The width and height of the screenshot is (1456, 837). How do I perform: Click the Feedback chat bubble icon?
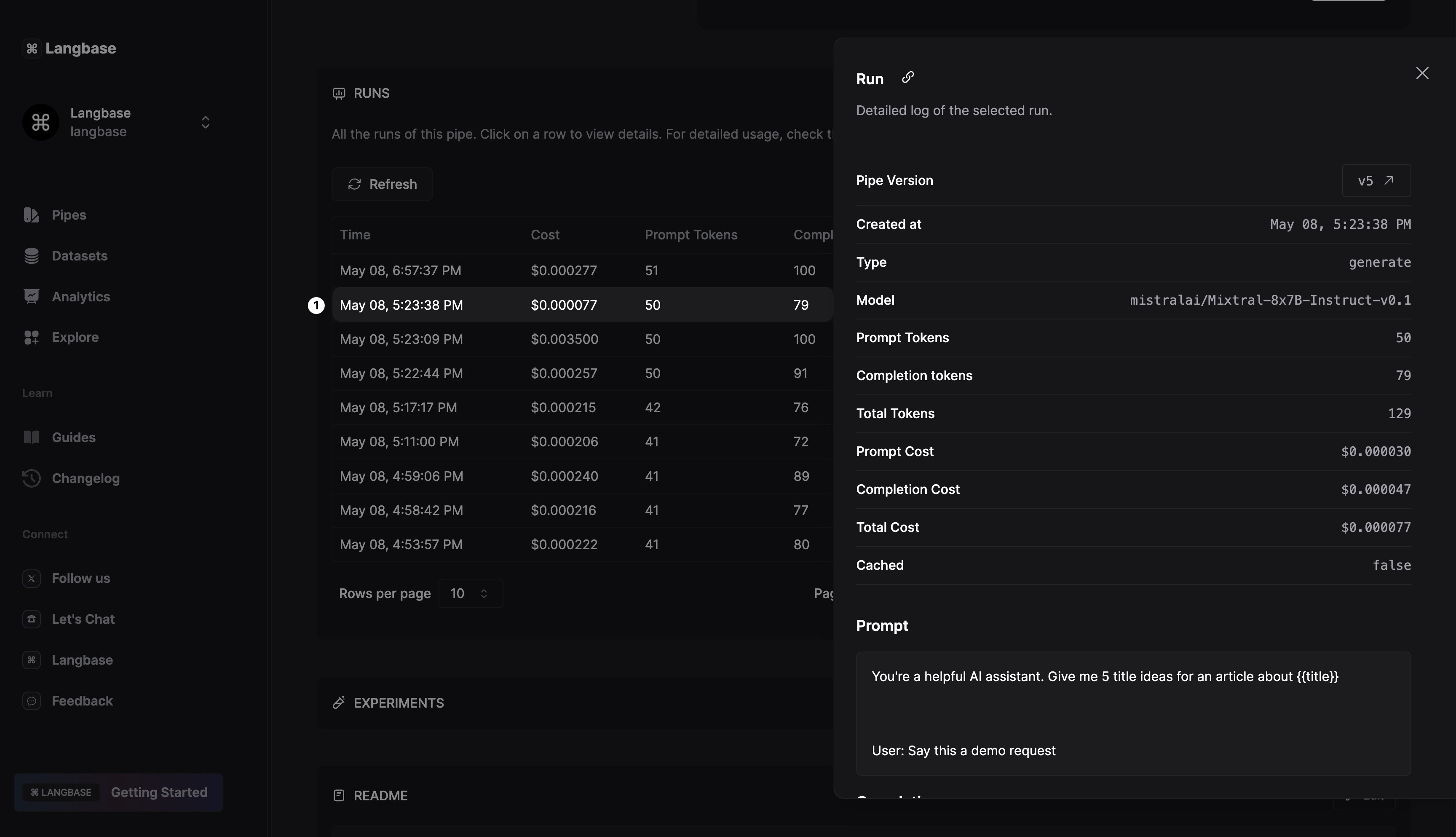point(32,701)
